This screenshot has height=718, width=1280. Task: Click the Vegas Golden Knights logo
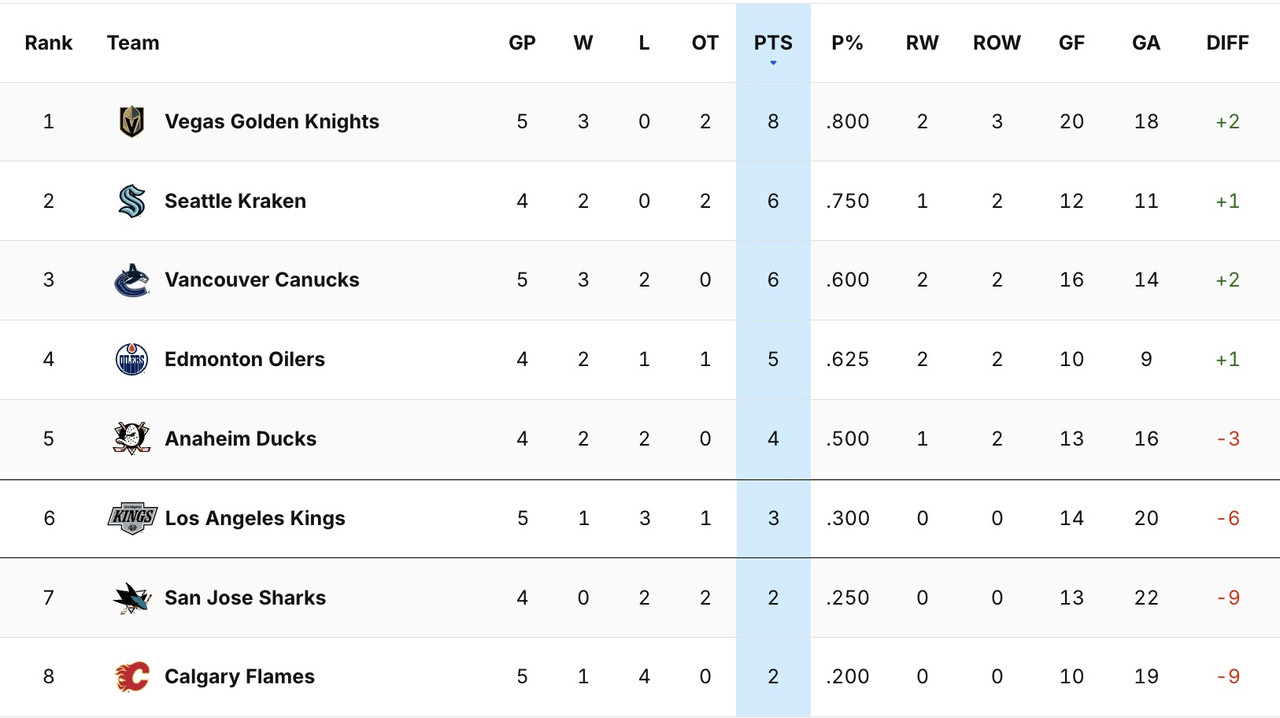(x=131, y=122)
